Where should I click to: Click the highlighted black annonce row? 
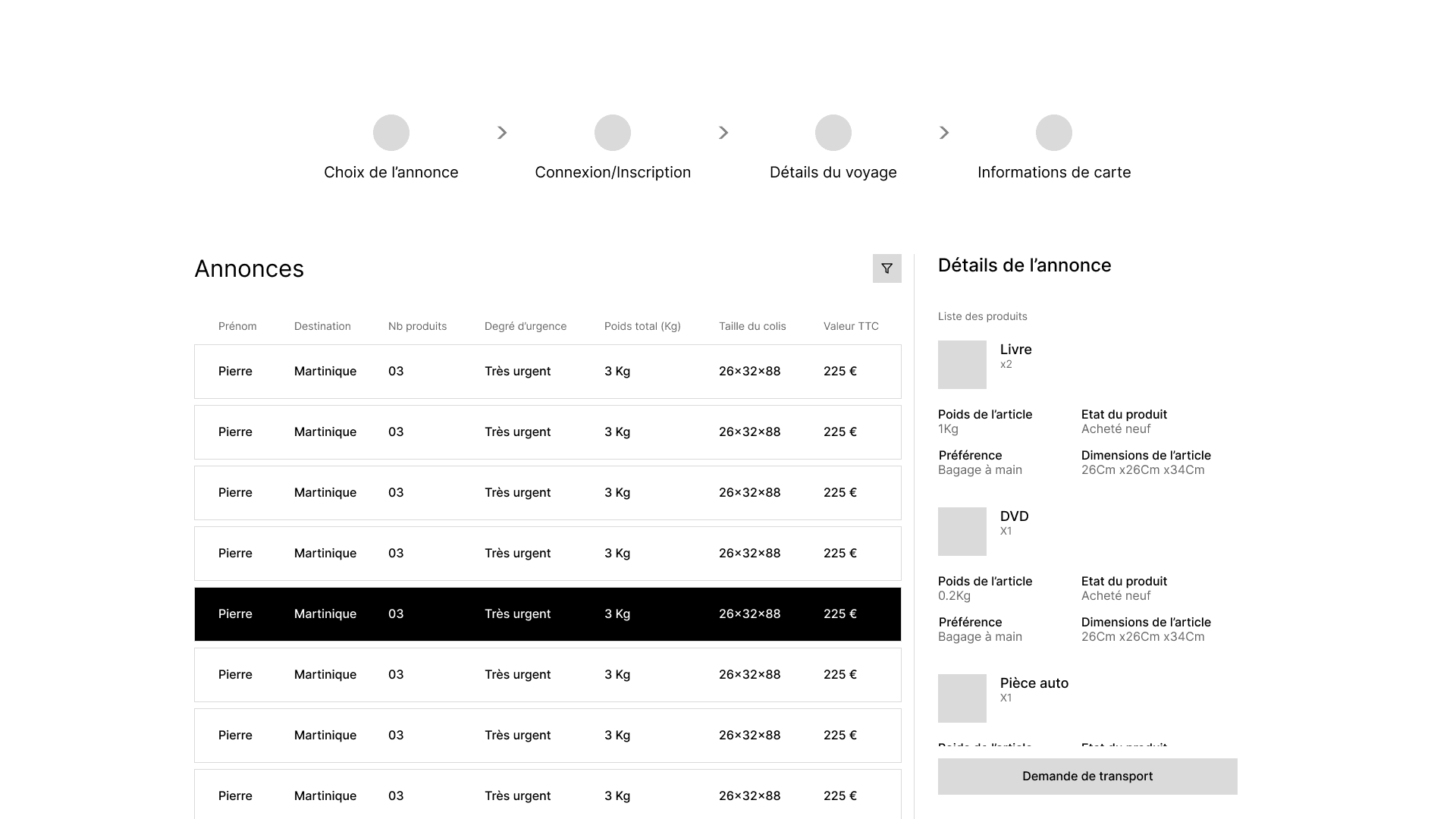(548, 614)
